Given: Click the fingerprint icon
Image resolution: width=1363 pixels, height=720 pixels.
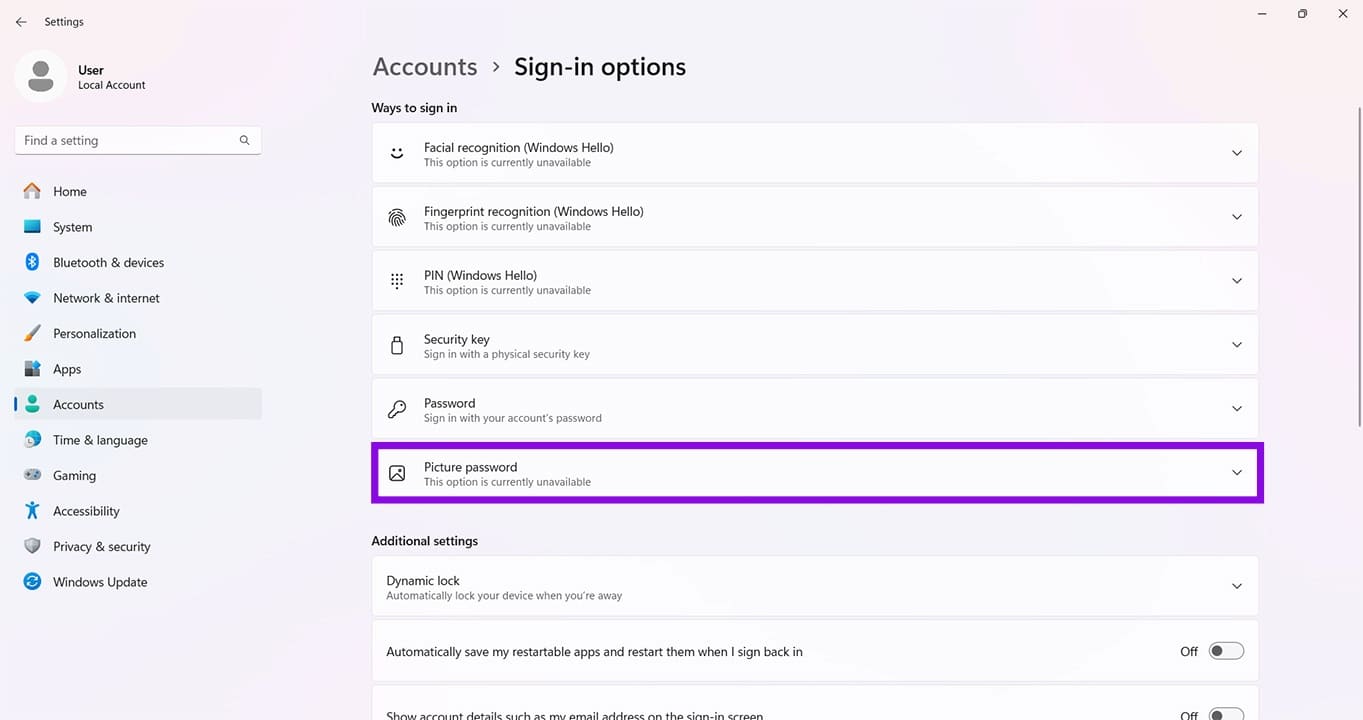Looking at the screenshot, I should (x=397, y=218).
